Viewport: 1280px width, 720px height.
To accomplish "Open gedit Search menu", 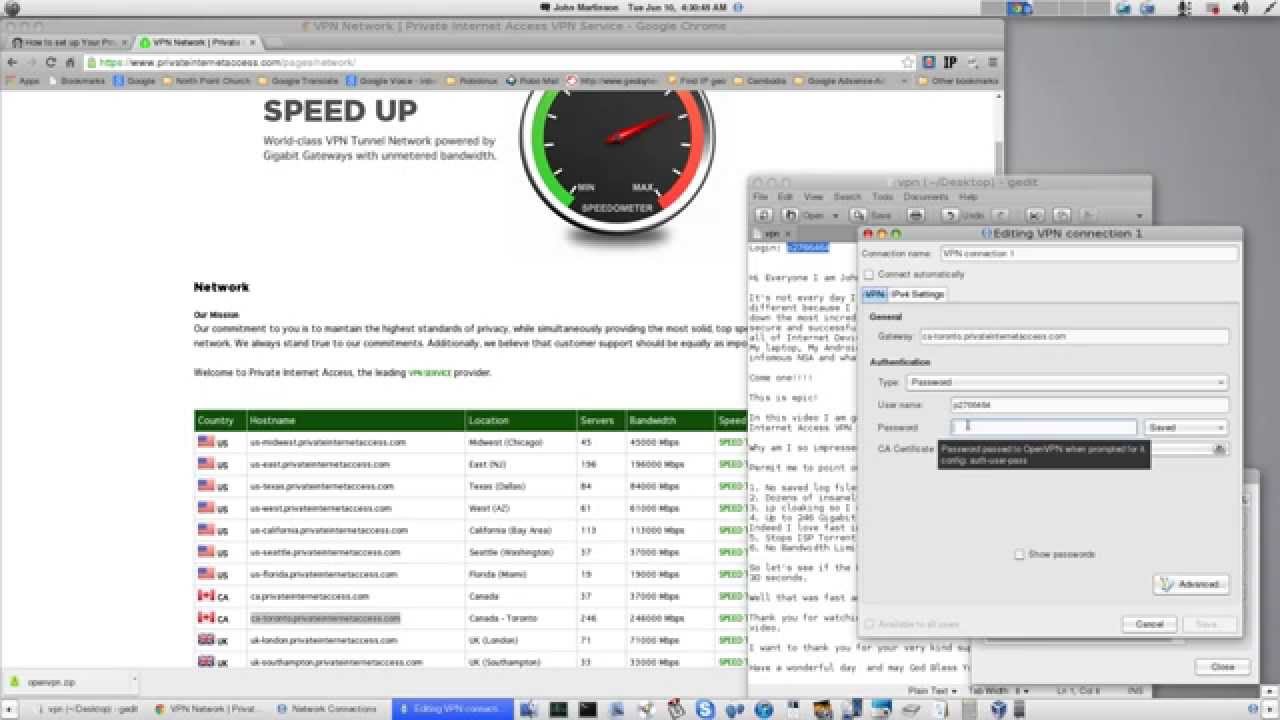I will point(847,197).
